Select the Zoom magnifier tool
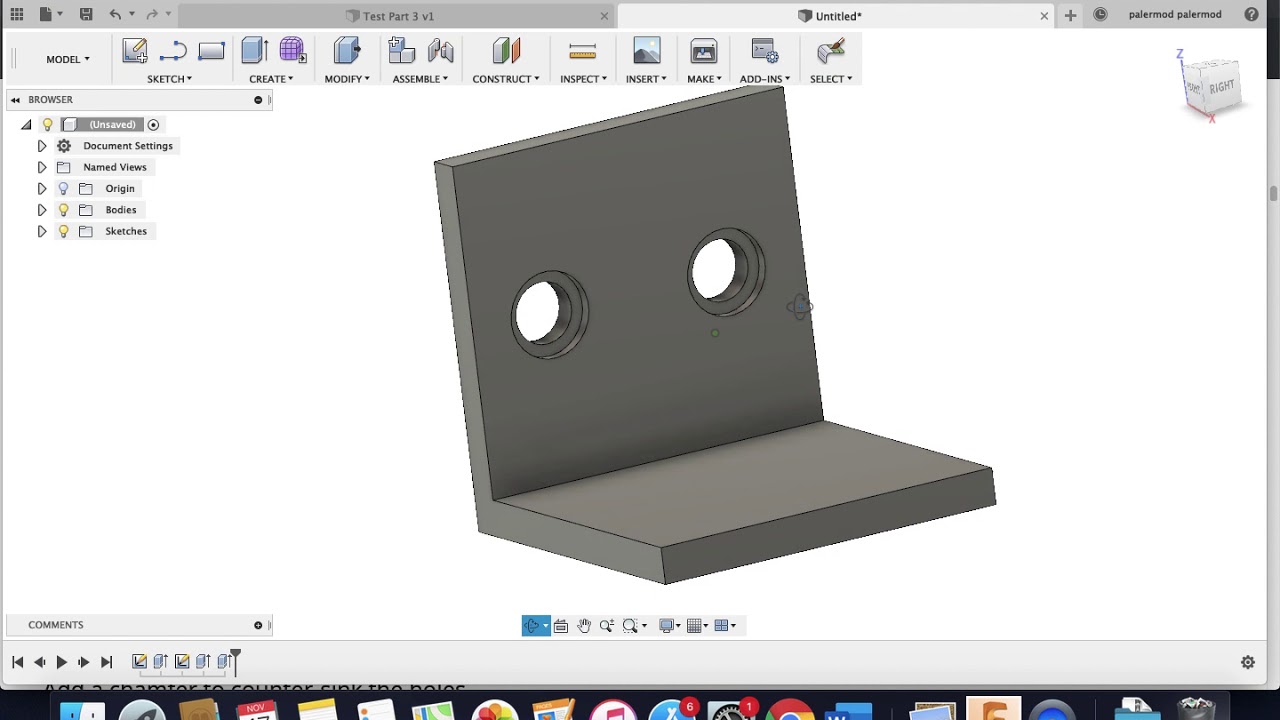 click(x=606, y=626)
